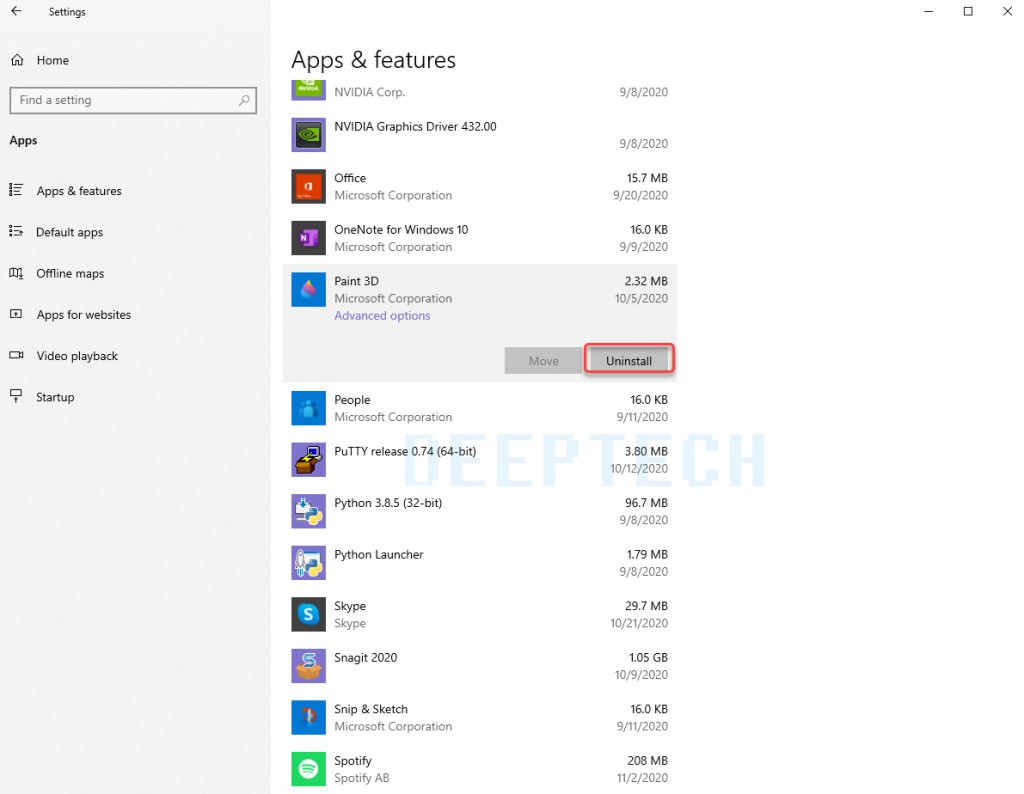1024x794 pixels.
Task: Click the Skype install date 10/21/2020
Action: coord(639,623)
